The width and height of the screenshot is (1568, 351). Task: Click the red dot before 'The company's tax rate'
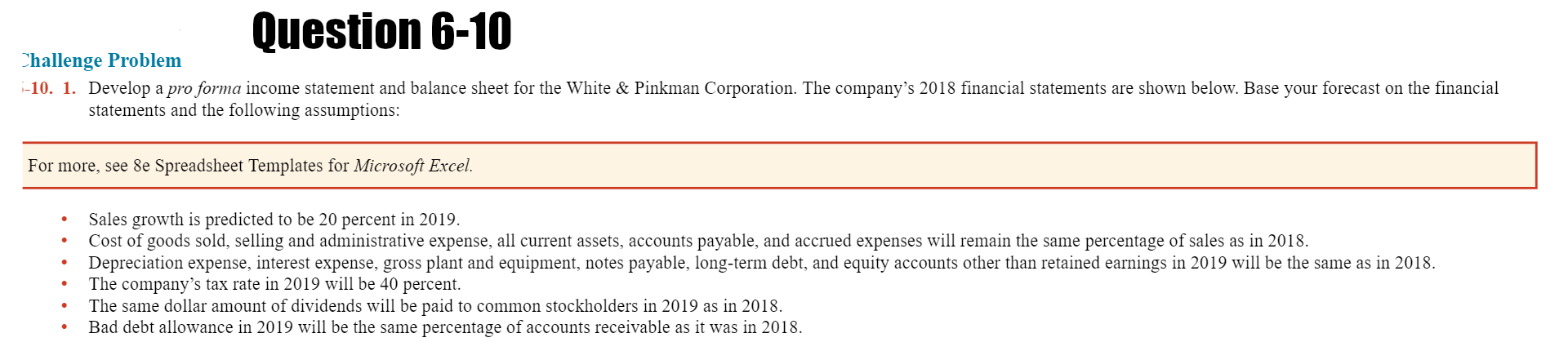coord(64,284)
